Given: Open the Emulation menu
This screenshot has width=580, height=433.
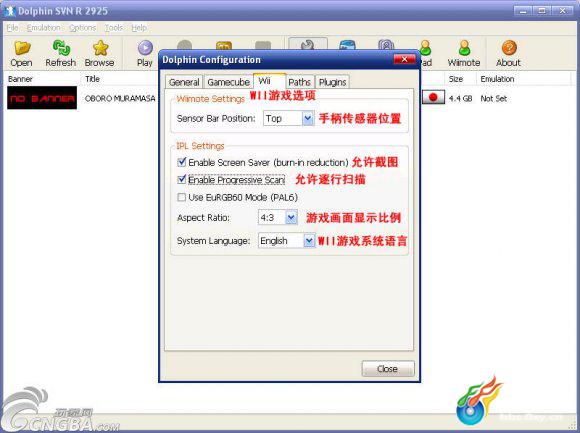Looking at the screenshot, I should coord(44,28).
